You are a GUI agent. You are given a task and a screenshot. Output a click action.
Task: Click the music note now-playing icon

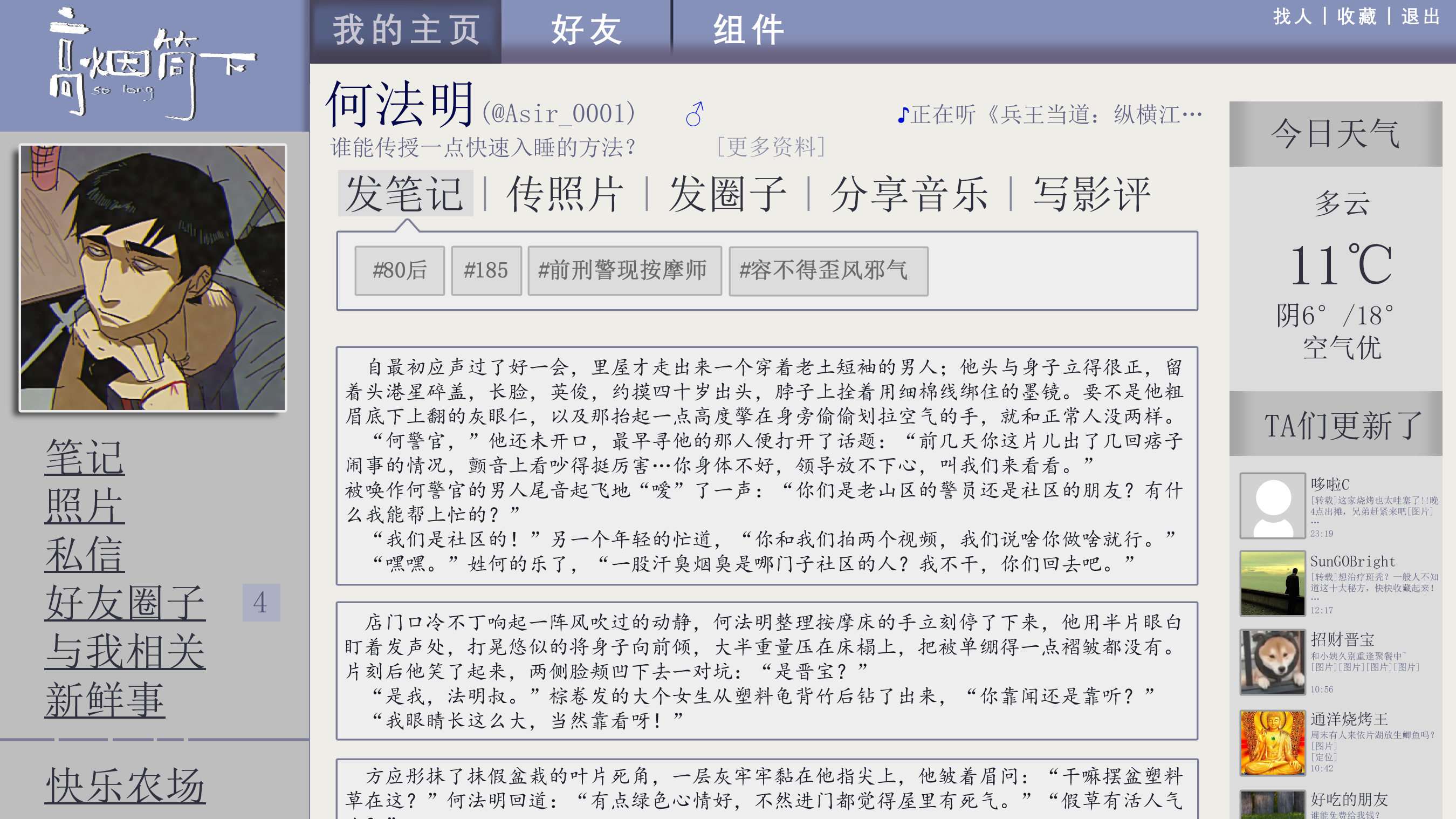[903, 115]
